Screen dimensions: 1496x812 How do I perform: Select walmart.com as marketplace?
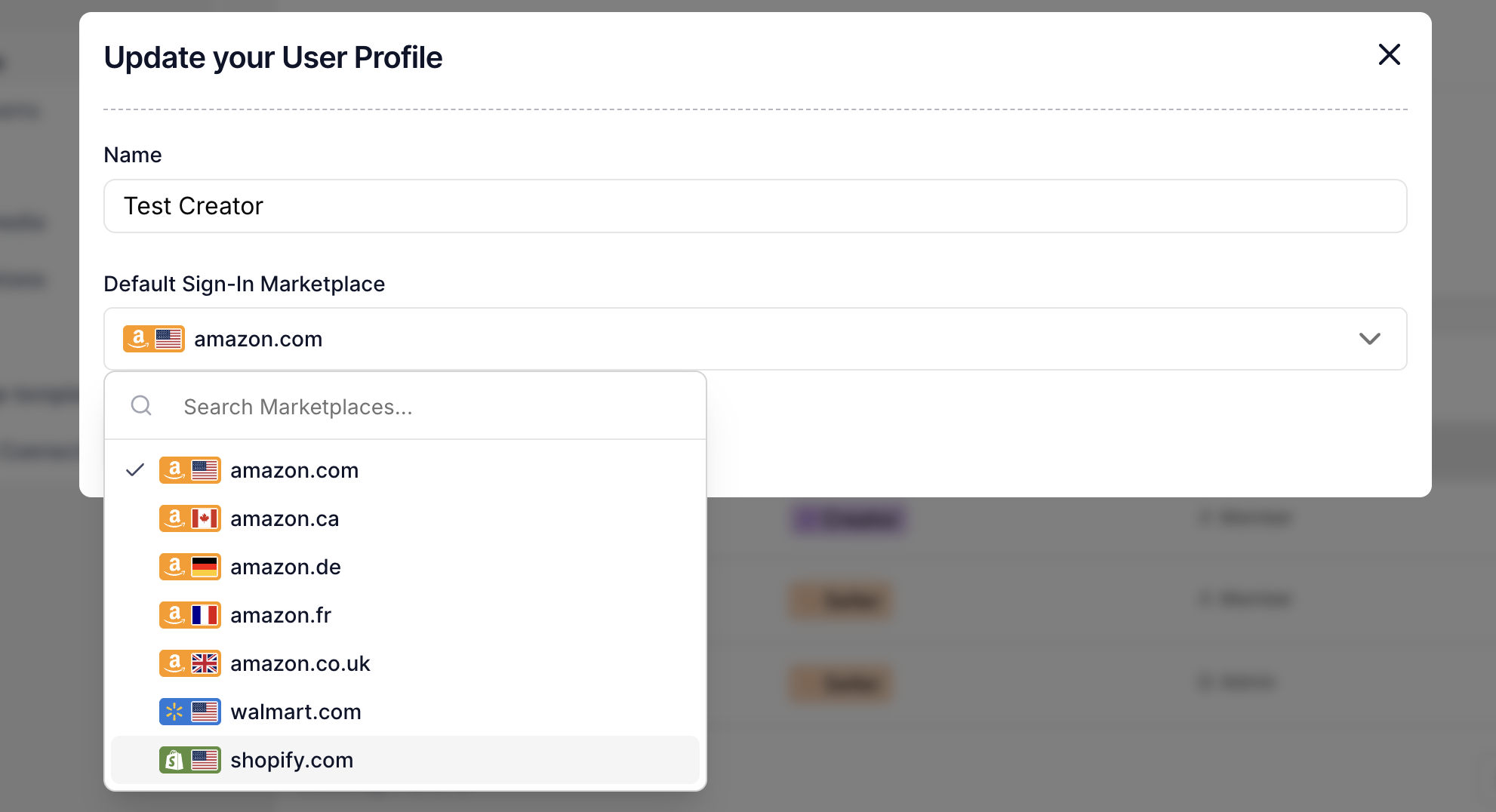295,712
